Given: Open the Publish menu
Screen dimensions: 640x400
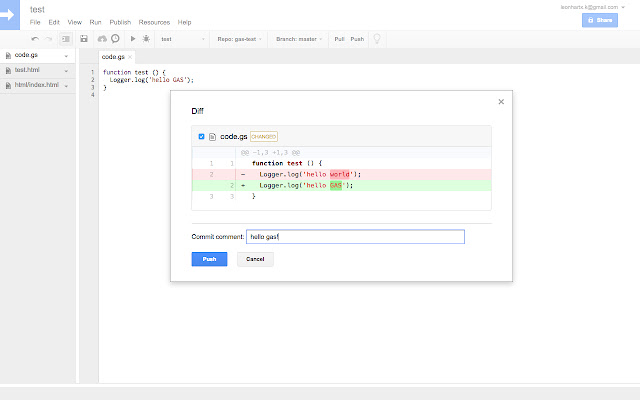Looking at the screenshot, I should tap(120, 21).
